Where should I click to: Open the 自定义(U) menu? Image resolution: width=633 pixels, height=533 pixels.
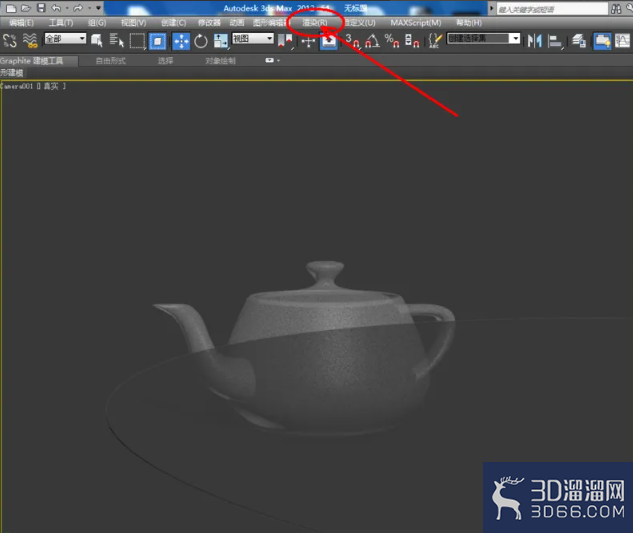coord(360,23)
